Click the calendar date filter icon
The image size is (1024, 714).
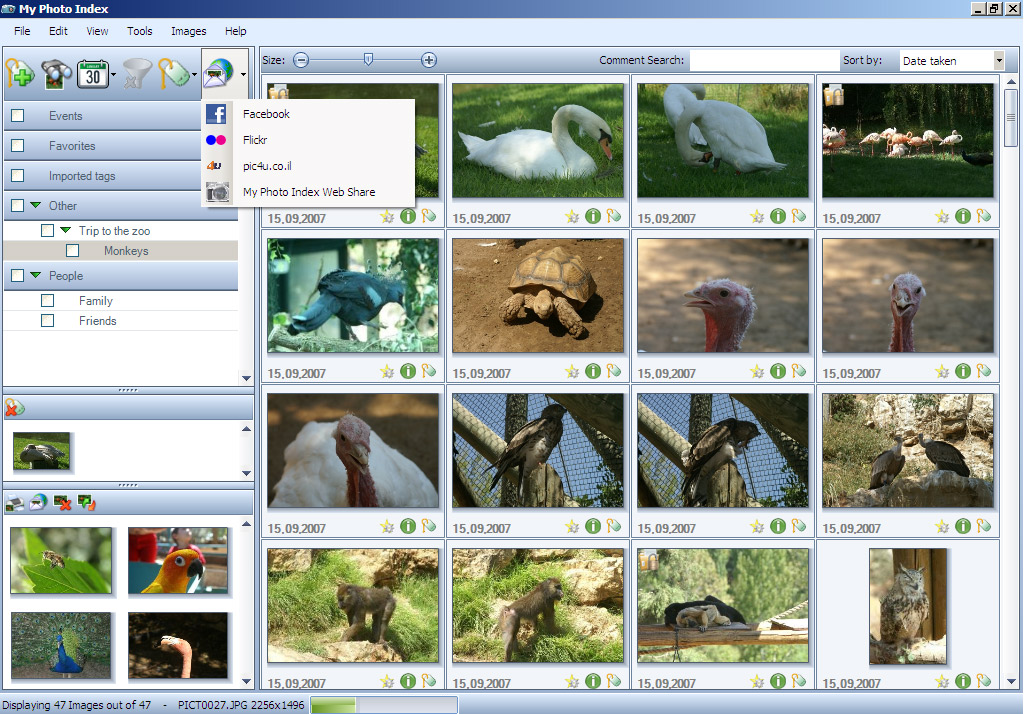pyautogui.click(x=93, y=74)
